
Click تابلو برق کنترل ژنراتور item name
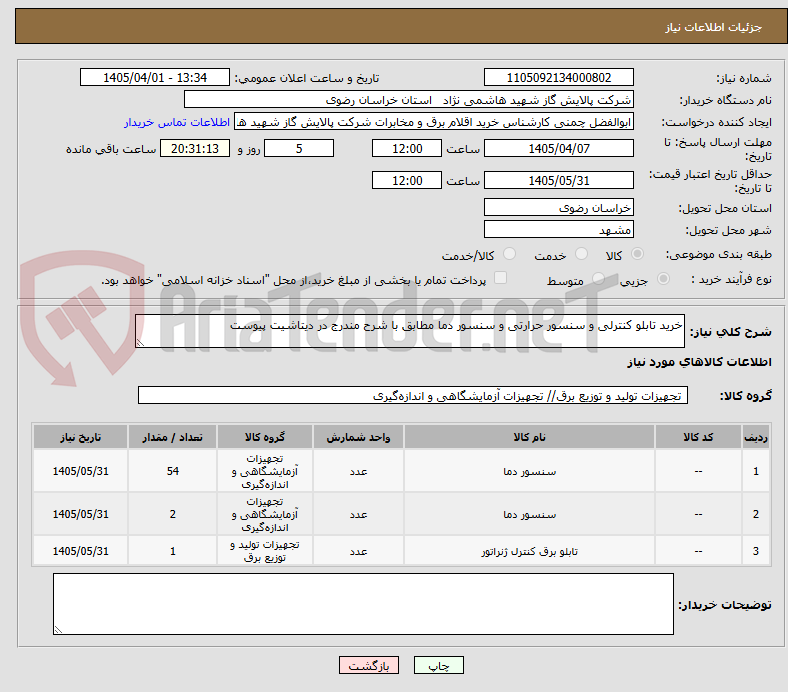529,551
